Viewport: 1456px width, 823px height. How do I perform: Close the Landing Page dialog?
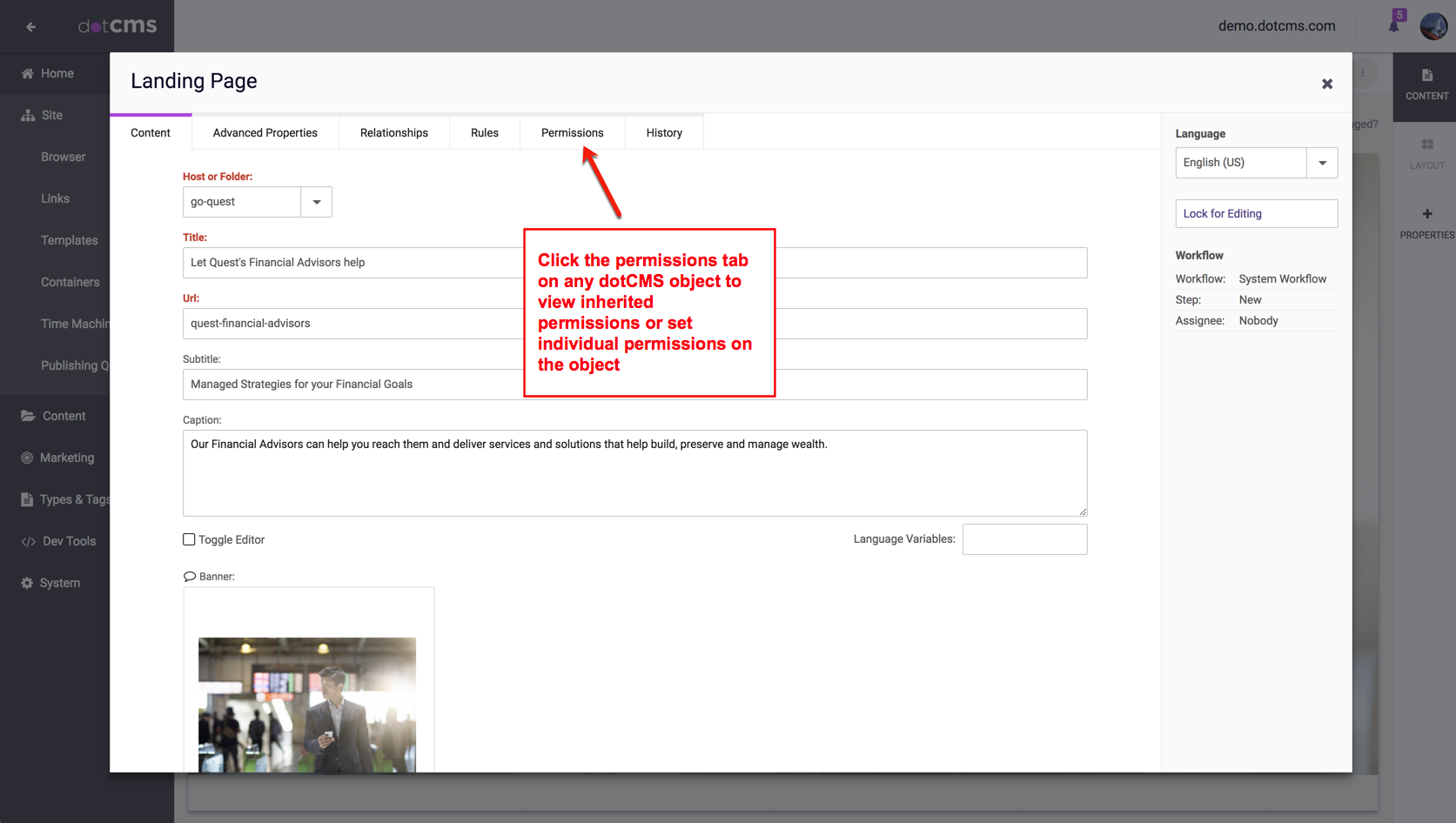tap(1326, 84)
